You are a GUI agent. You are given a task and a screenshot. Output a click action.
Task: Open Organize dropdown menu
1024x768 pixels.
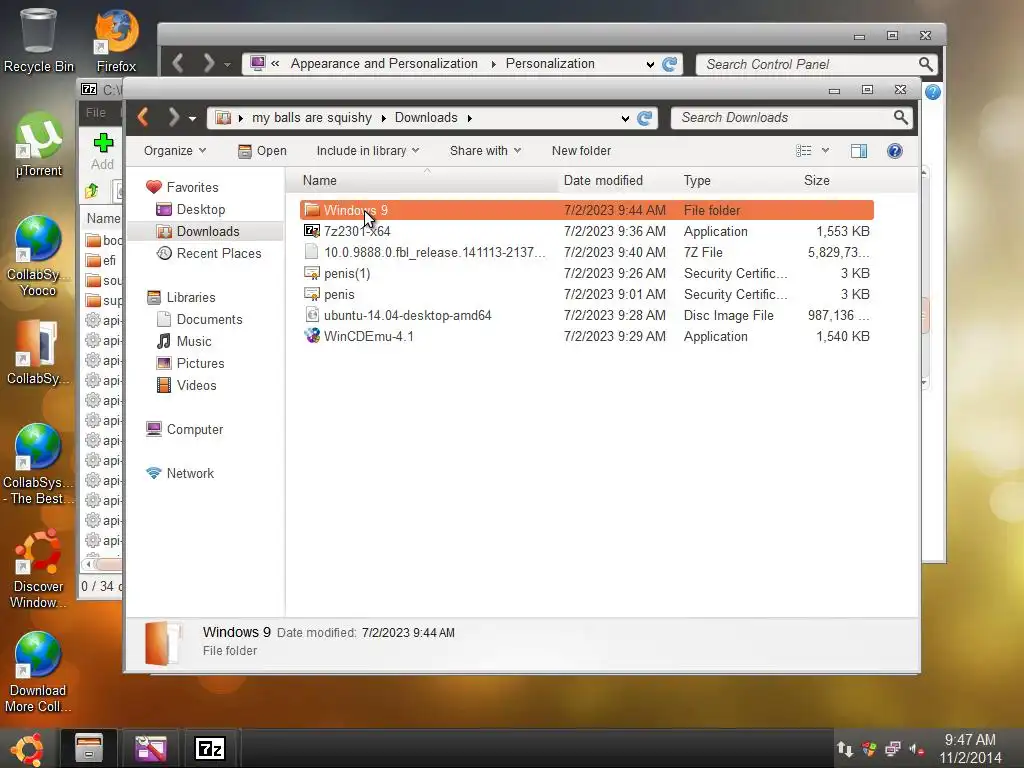tap(174, 151)
